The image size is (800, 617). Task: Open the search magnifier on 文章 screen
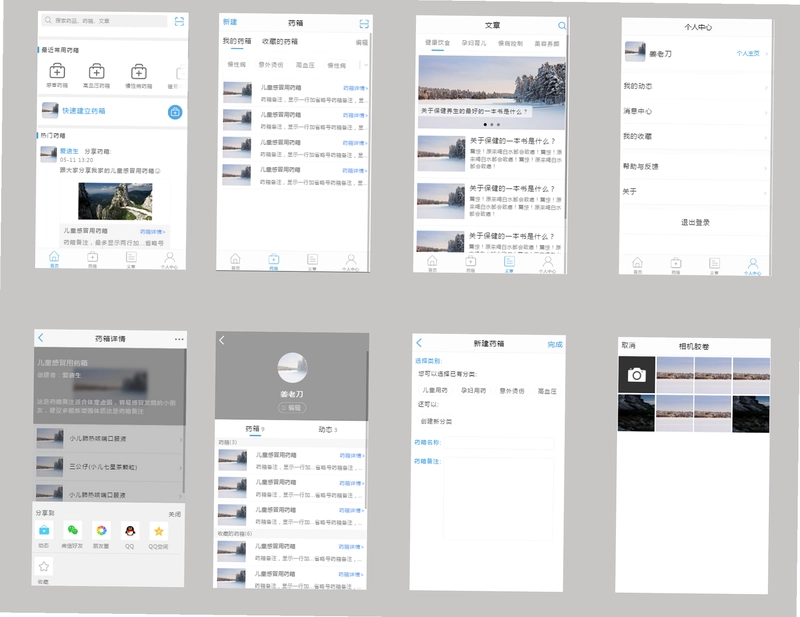coord(562,26)
